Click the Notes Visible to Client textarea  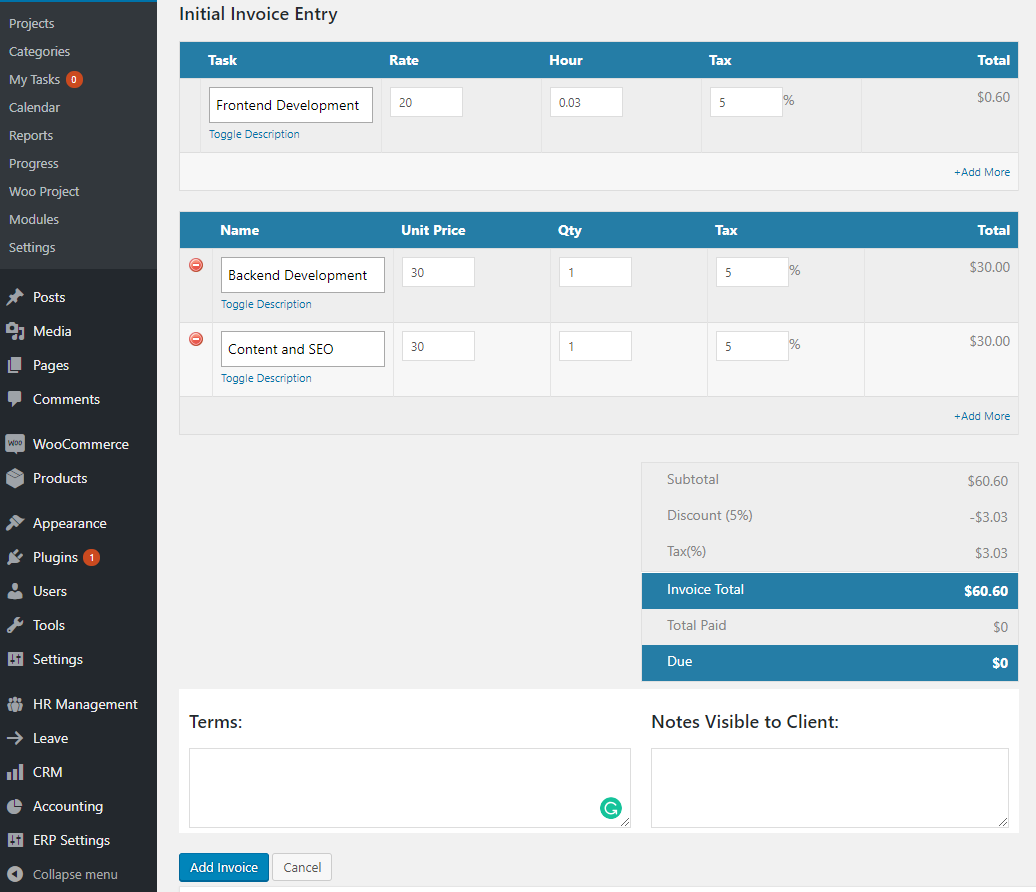click(829, 787)
